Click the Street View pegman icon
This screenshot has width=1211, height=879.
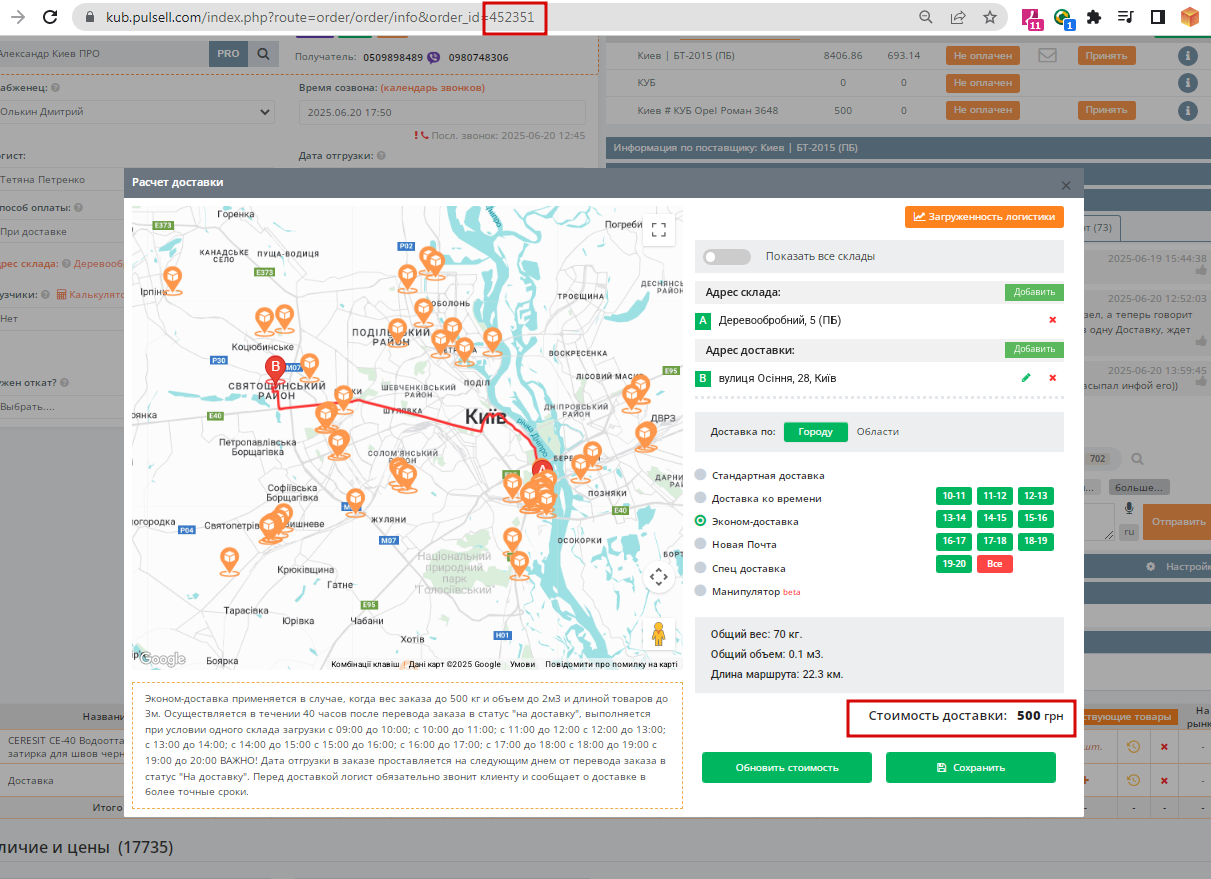(658, 634)
